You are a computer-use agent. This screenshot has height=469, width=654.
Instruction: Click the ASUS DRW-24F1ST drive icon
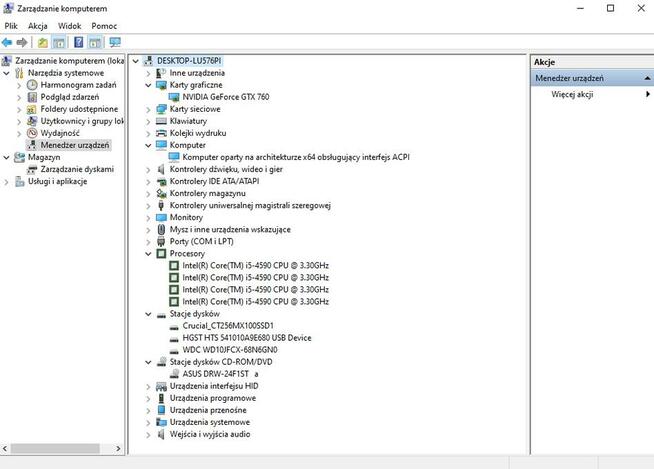(175, 374)
